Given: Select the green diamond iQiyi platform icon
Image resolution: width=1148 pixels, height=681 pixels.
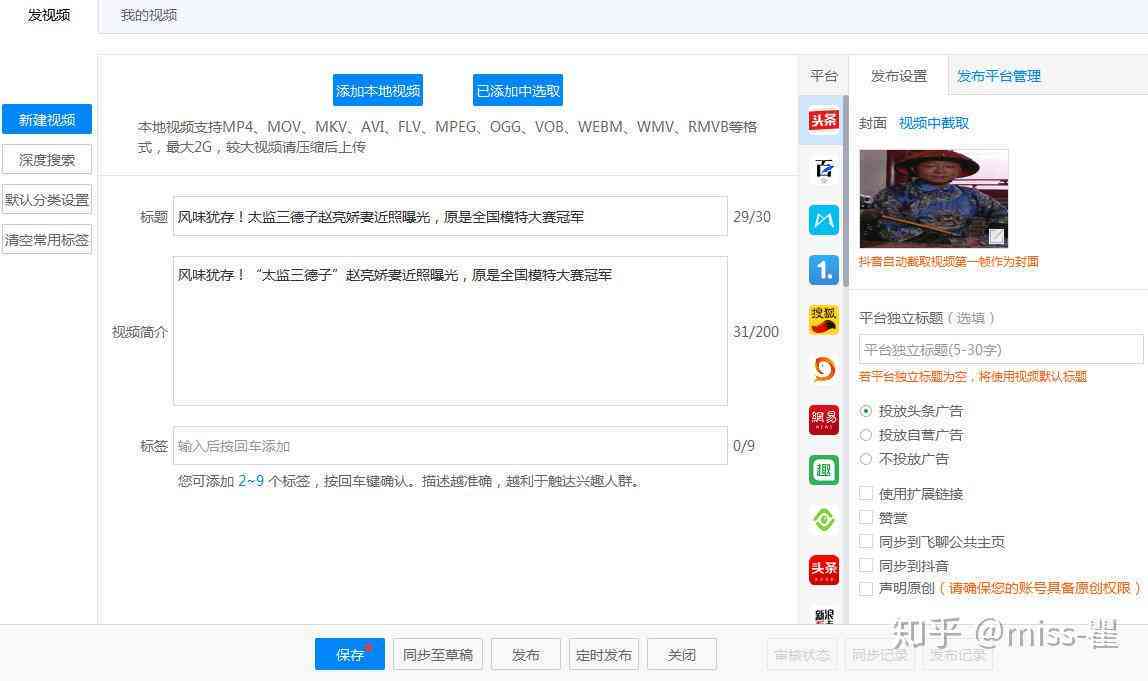Looking at the screenshot, I should (824, 520).
